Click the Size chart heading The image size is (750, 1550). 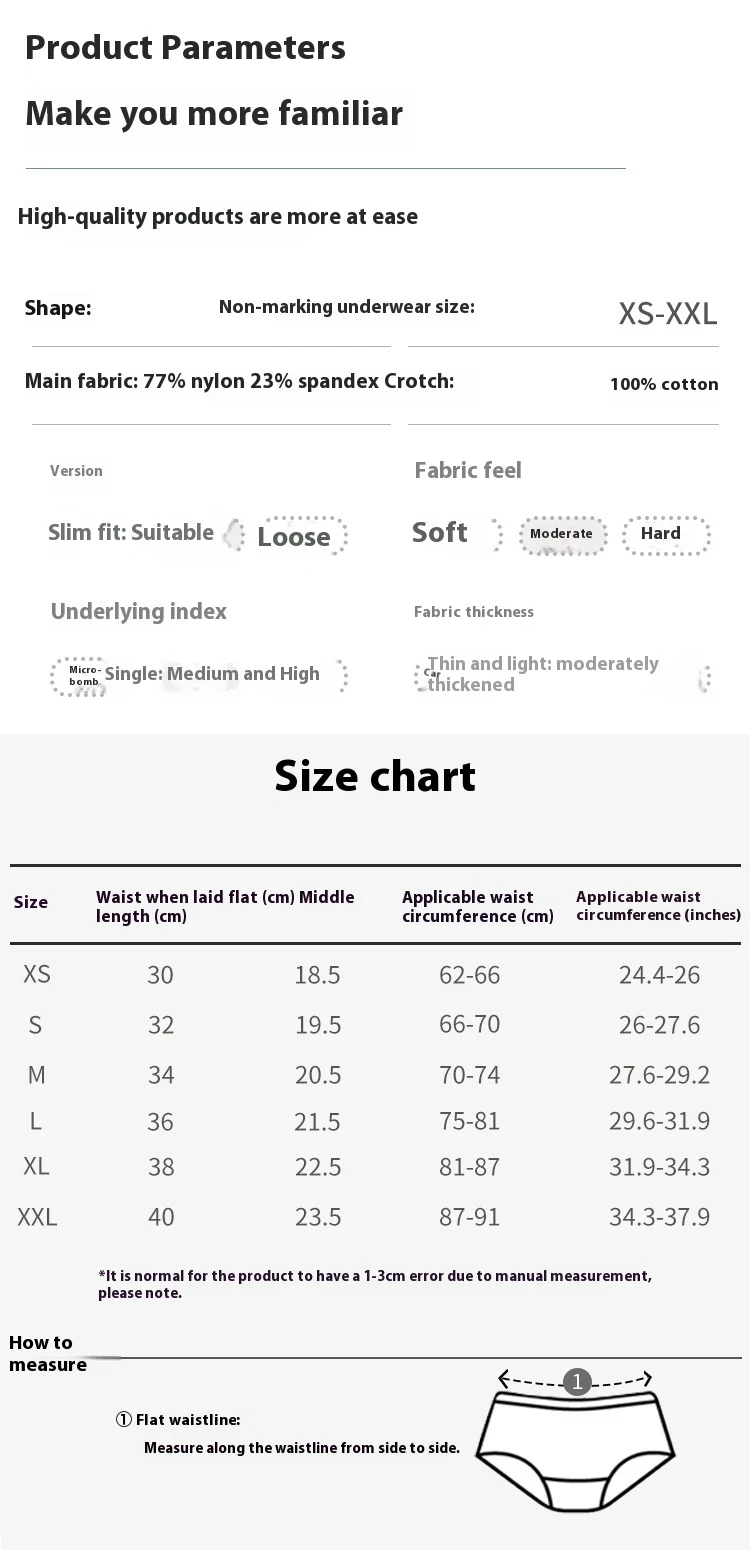click(375, 777)
